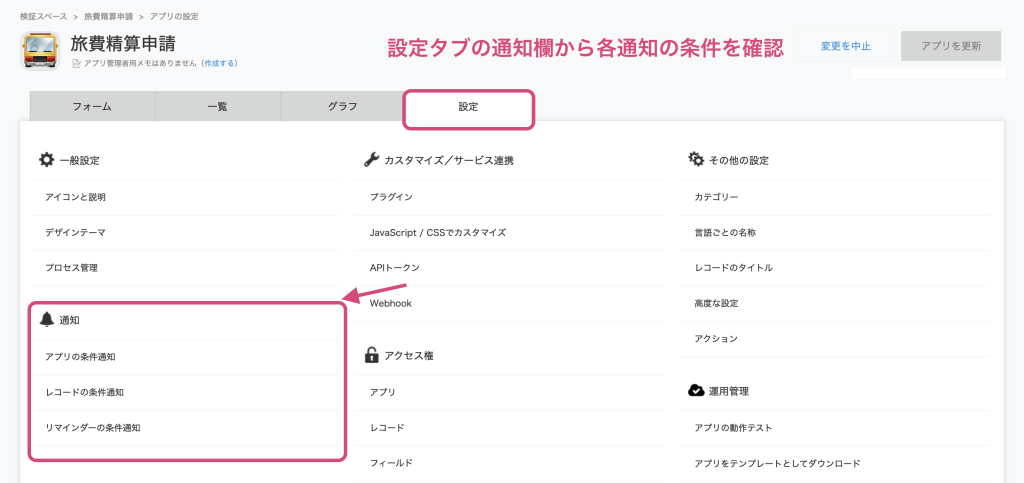Click the bell icon beside 通知
This screenshot has width=1024, height=483.
(x=46, y=320)
